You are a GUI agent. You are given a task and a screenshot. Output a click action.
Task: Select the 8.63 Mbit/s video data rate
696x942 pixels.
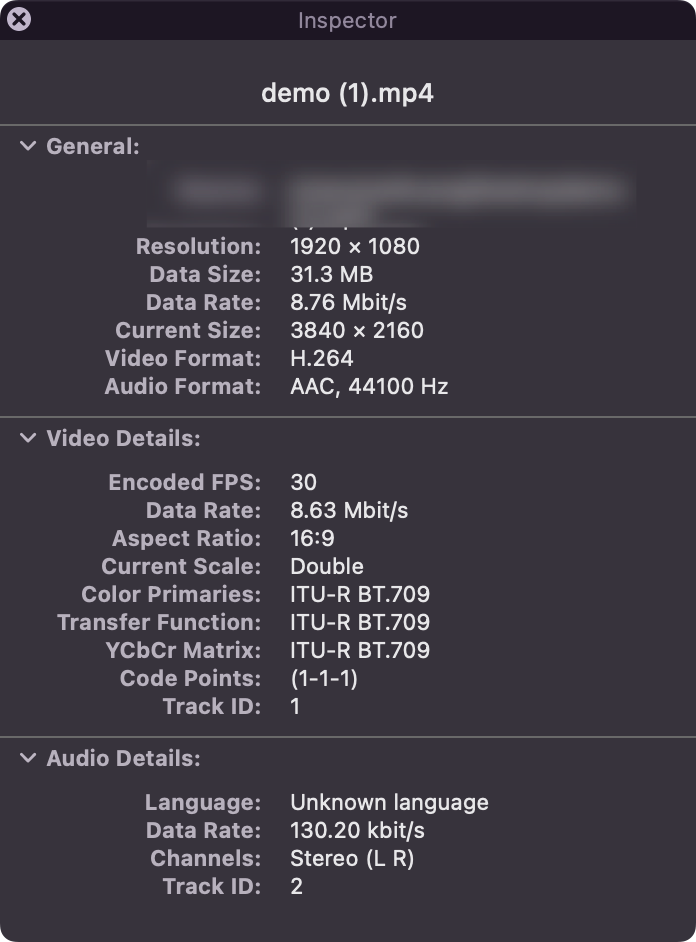click(349, 510)
